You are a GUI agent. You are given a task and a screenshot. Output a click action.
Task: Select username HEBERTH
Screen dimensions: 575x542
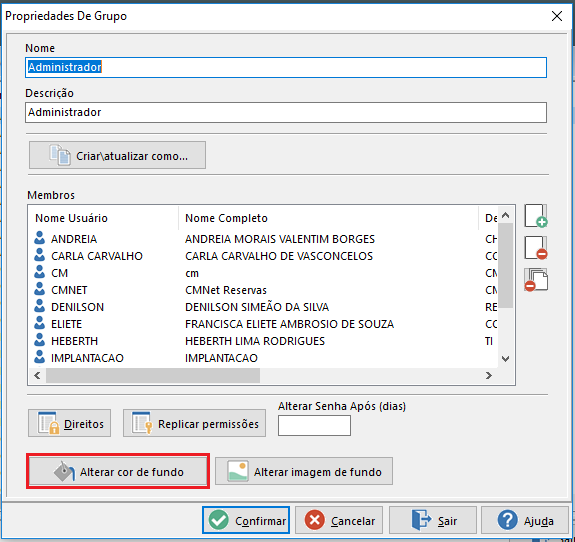tap(74, 341)
